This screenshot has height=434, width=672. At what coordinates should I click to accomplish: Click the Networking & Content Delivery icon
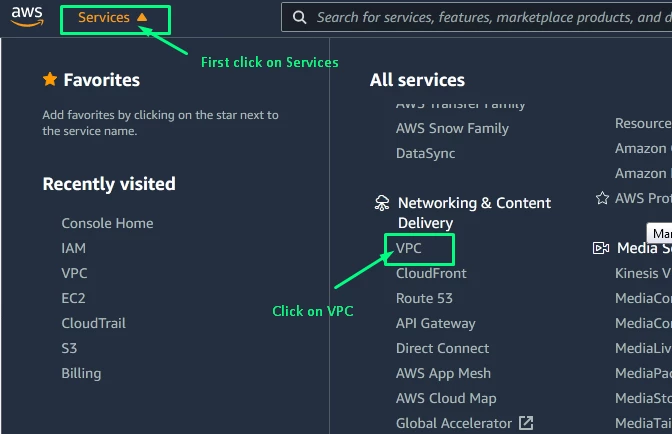click(382, 203)
